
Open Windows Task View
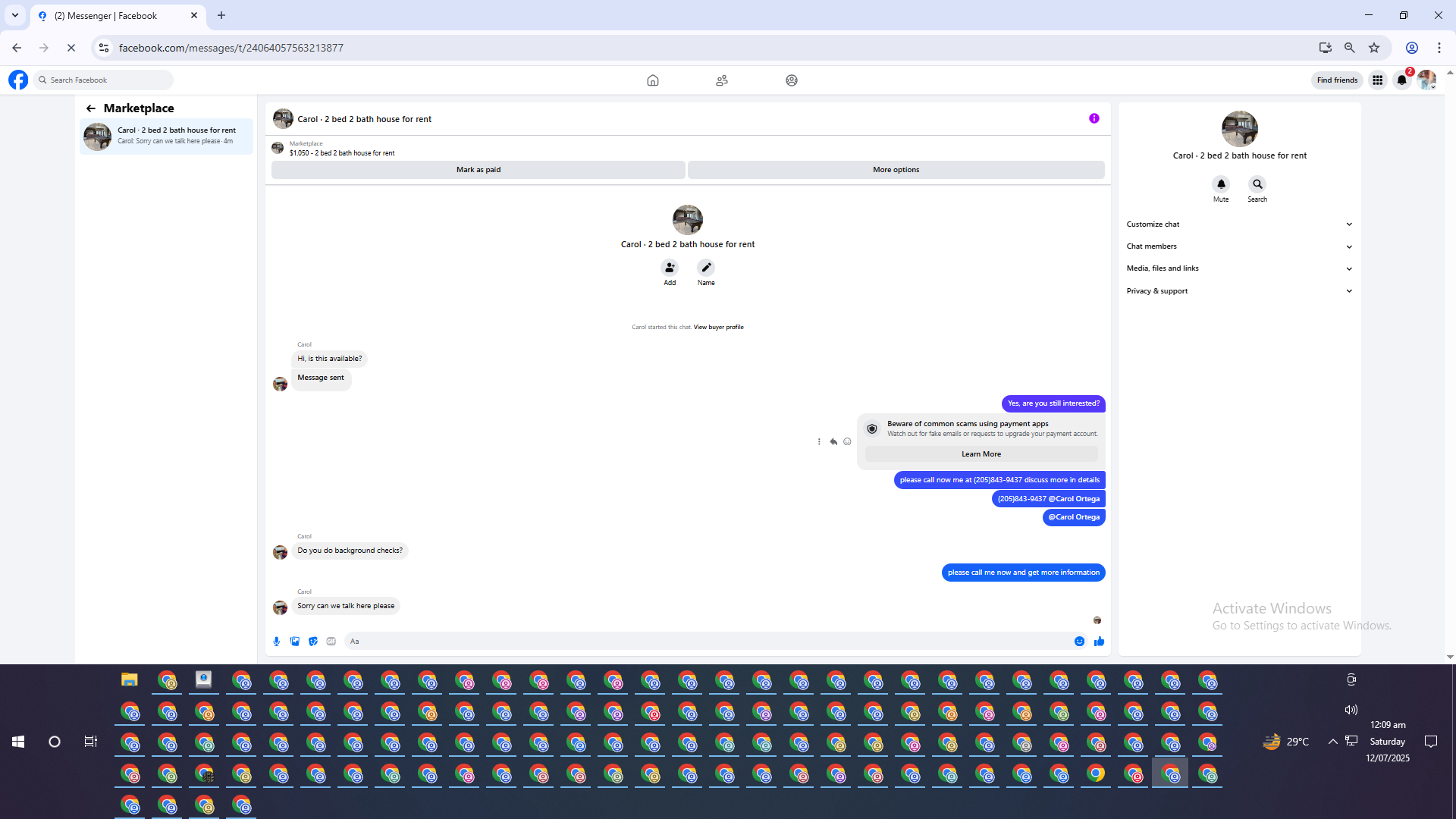pyautogui.click(x=91, y=742)
